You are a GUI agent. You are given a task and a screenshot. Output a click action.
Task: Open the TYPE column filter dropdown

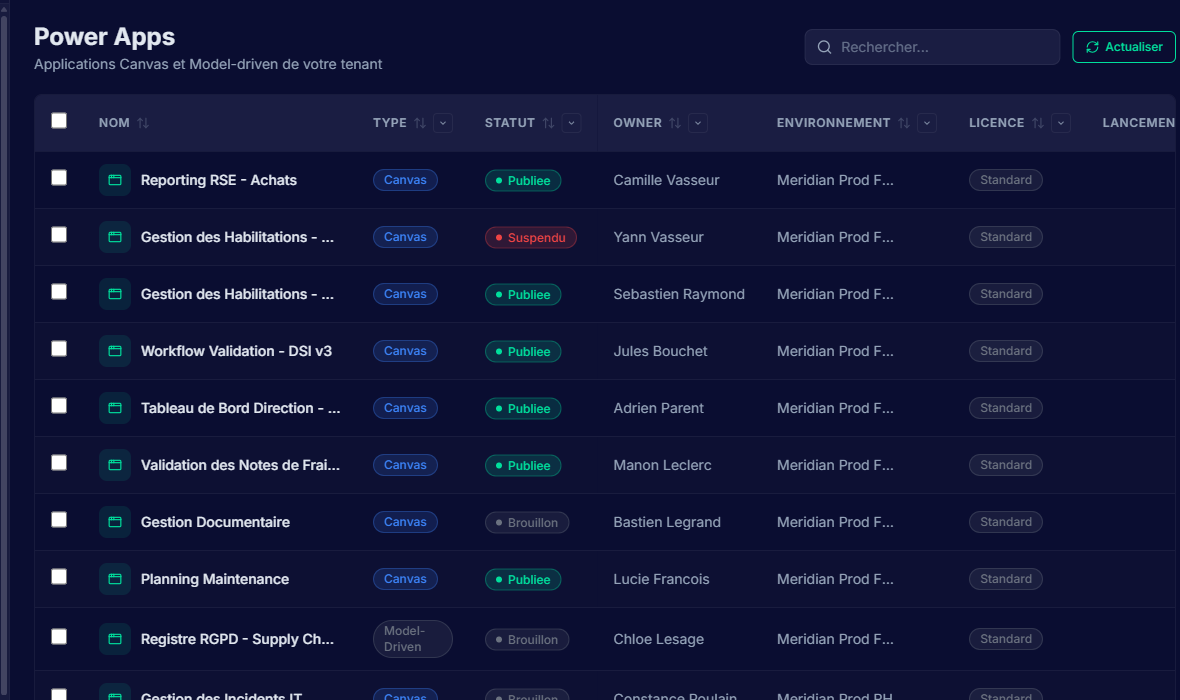442,122
